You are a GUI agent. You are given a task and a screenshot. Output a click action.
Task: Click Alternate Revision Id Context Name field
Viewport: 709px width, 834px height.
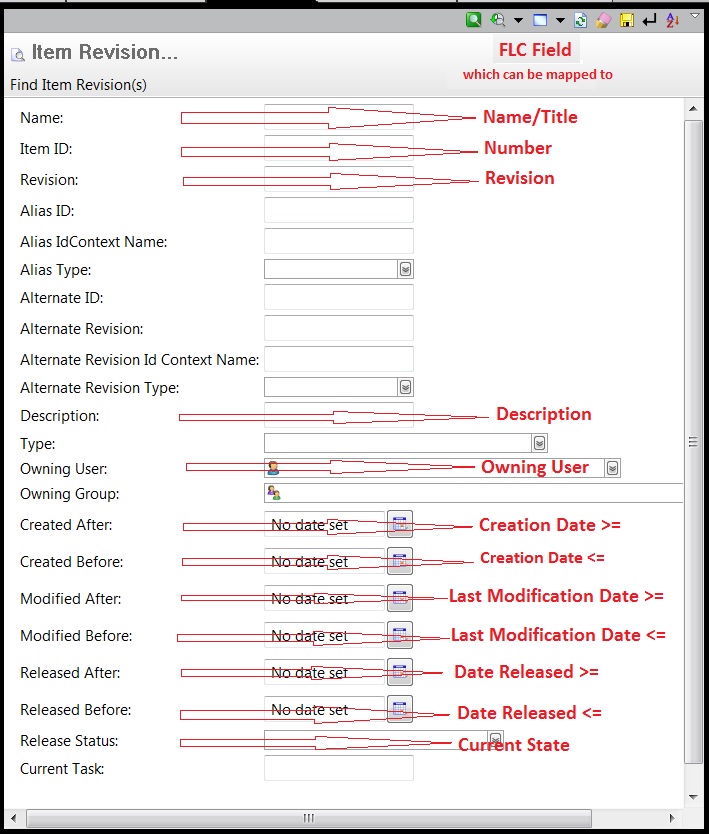(339, 359)
